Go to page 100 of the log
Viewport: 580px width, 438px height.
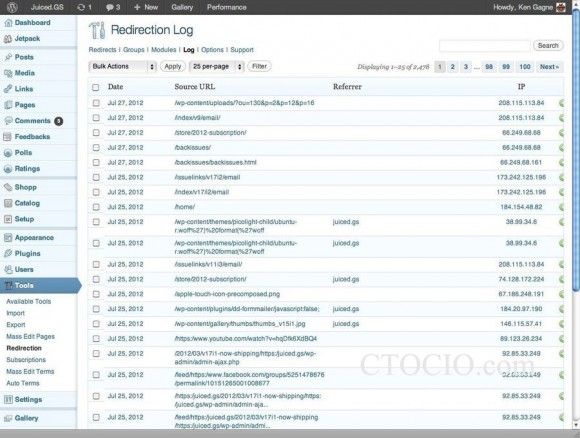525,67
